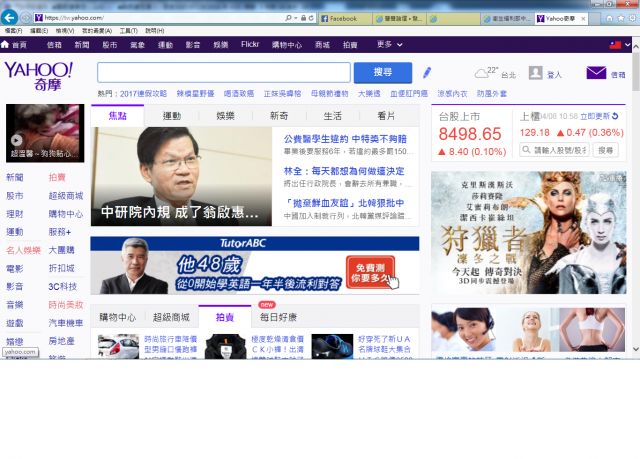Click the 登入 login link
The height and width of the screenshot is (459, 640).
click(x=554, y=75)
